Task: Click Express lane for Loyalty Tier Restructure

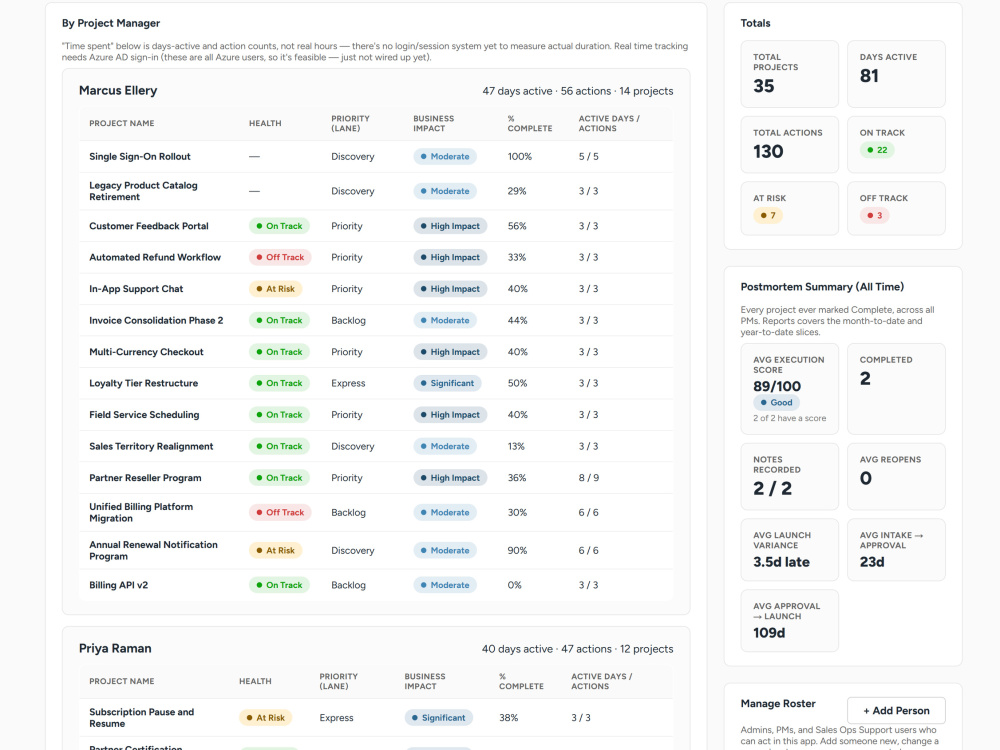Action: pos(348,383)
